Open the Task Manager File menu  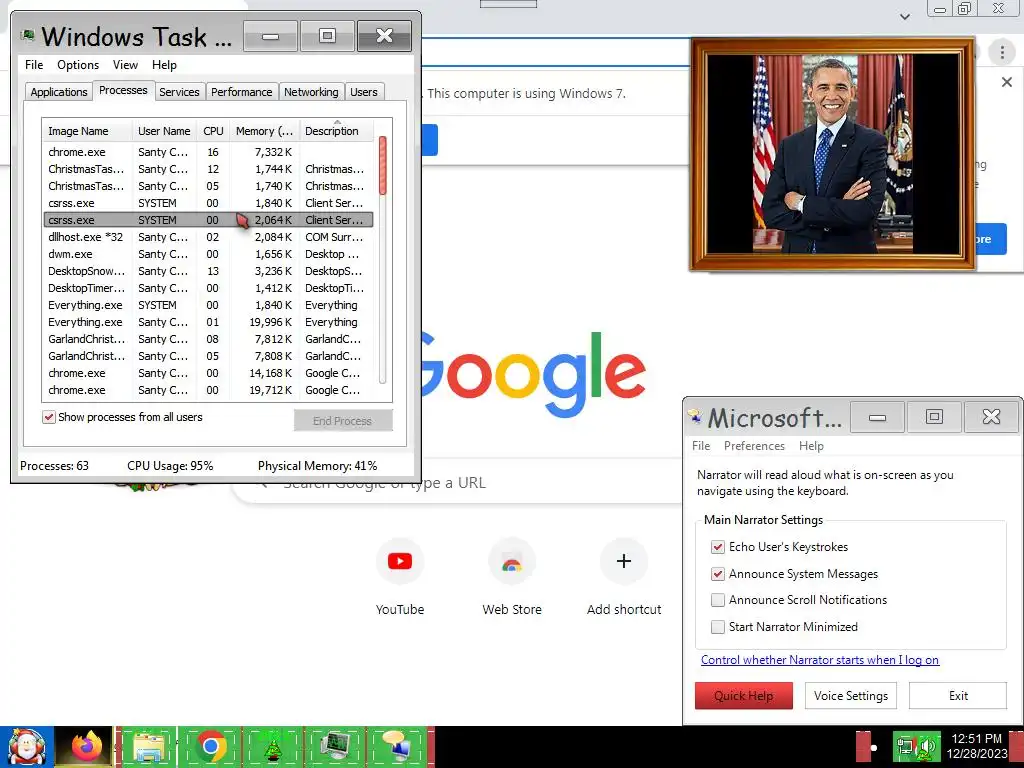[34, 65]
